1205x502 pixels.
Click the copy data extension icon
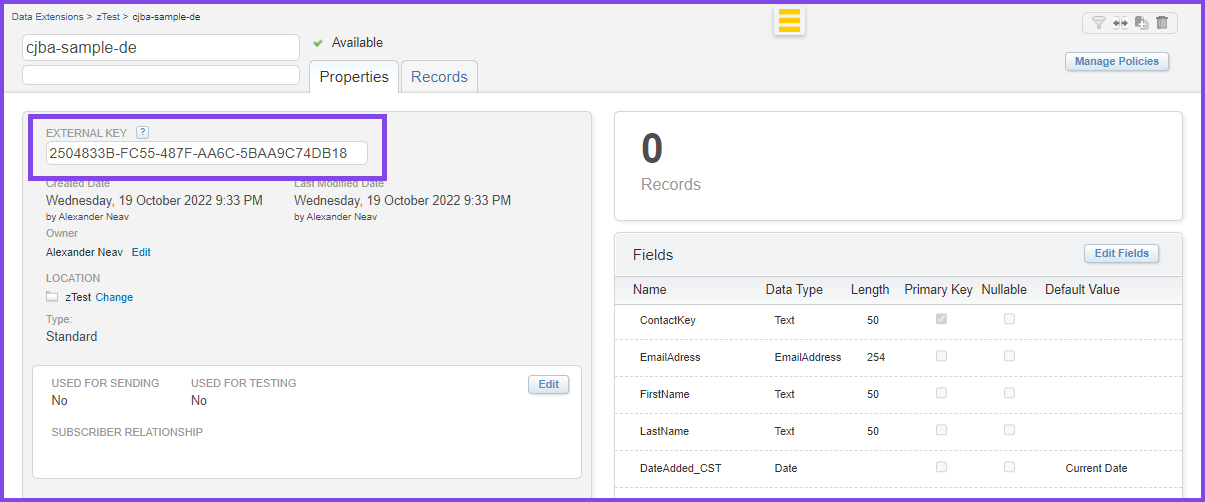point(1141,22)
